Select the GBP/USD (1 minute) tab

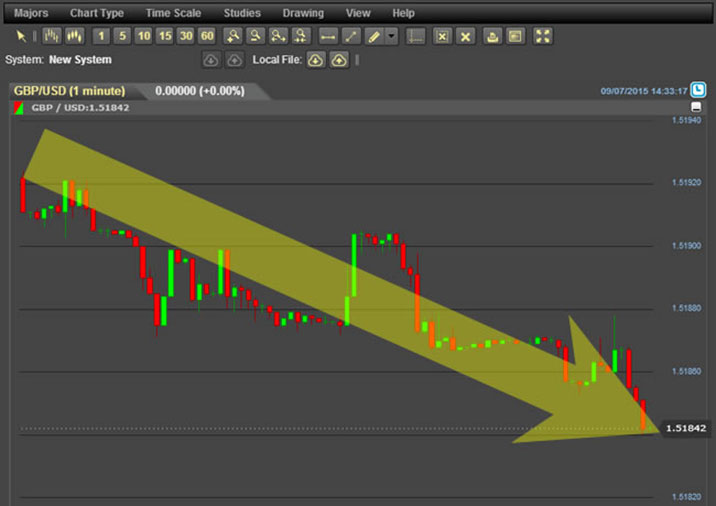[69, 91]
